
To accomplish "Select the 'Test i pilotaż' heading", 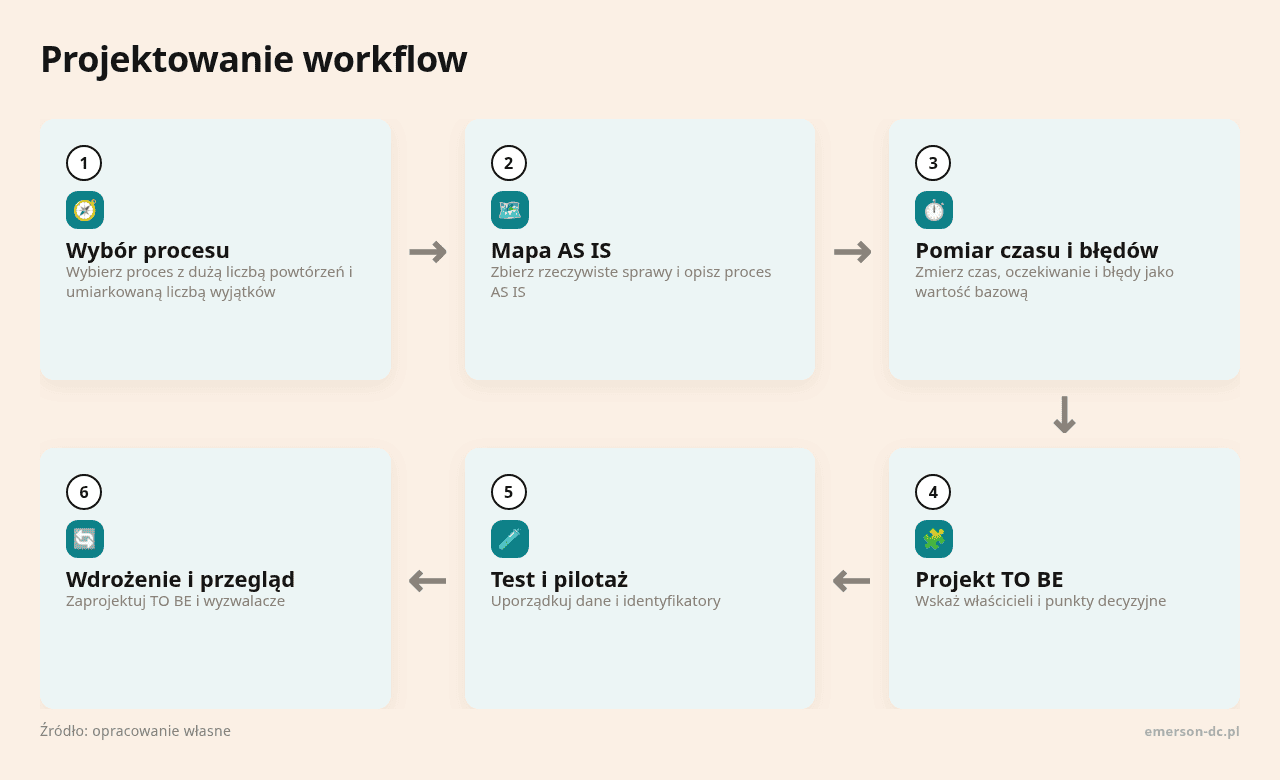I will [559, 579].
